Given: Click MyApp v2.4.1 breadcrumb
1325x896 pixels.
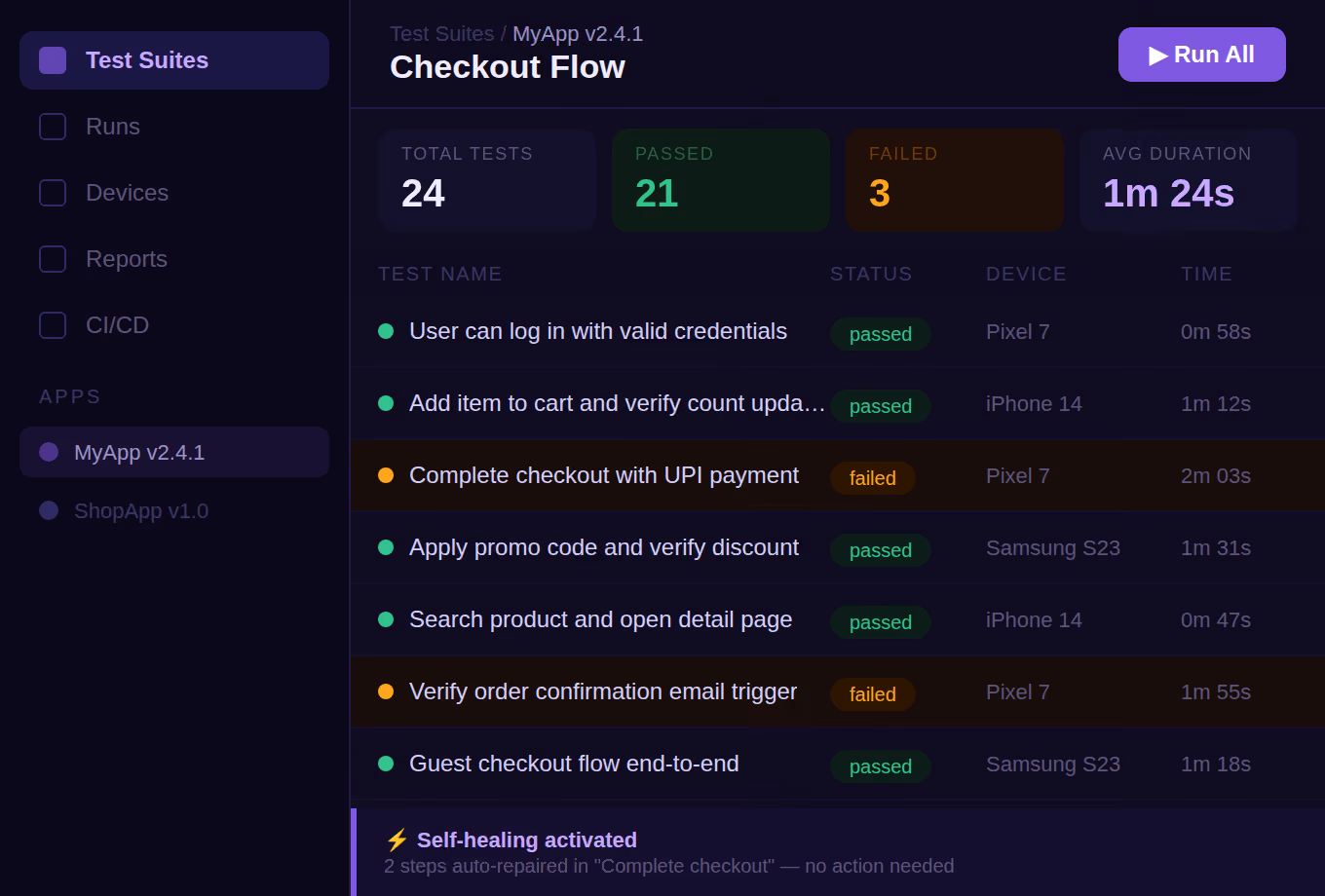Looking at the screenshot, I should pyautogui.click(x=578, y=34).
